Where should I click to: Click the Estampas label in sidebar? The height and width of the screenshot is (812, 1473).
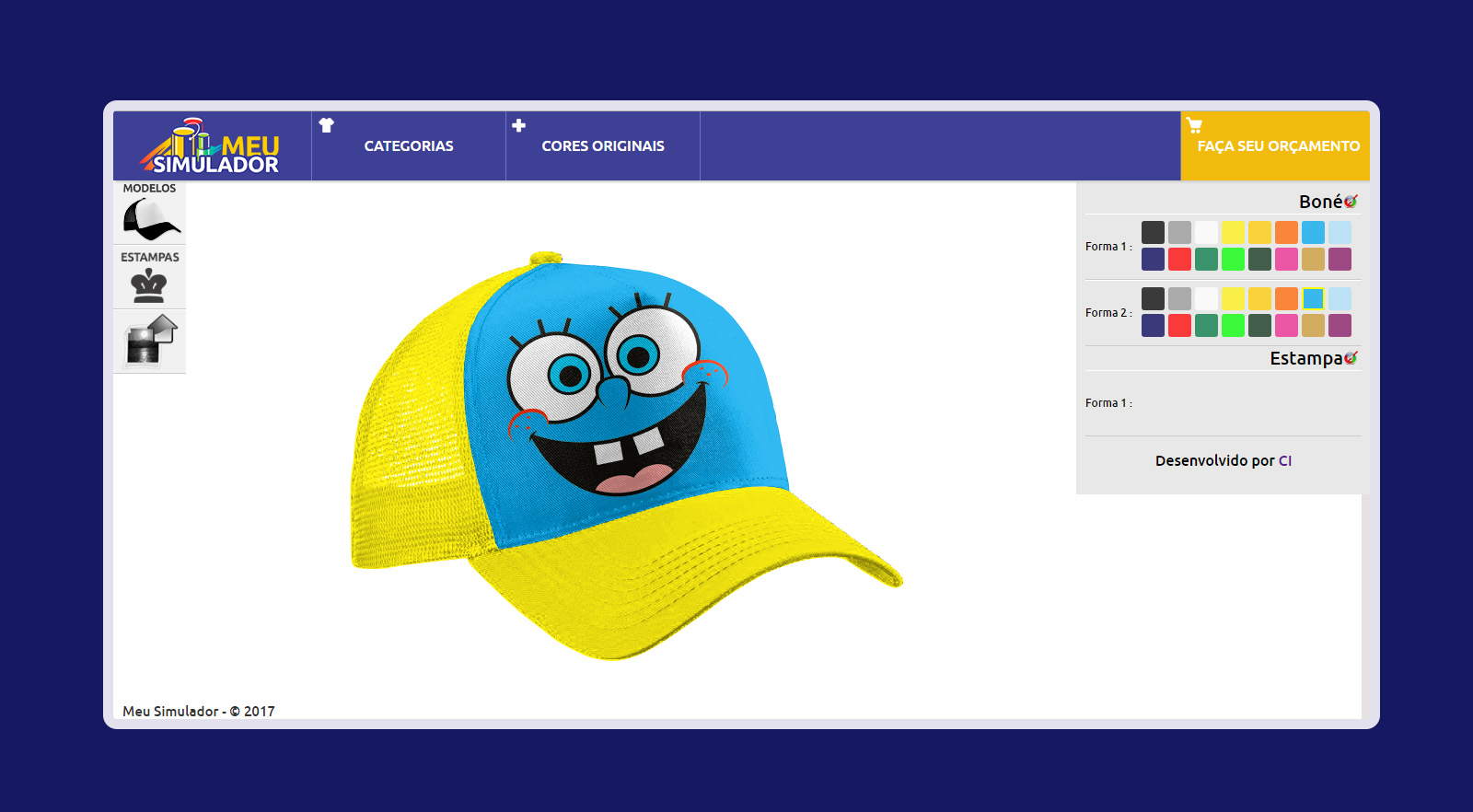coord(149,257)
